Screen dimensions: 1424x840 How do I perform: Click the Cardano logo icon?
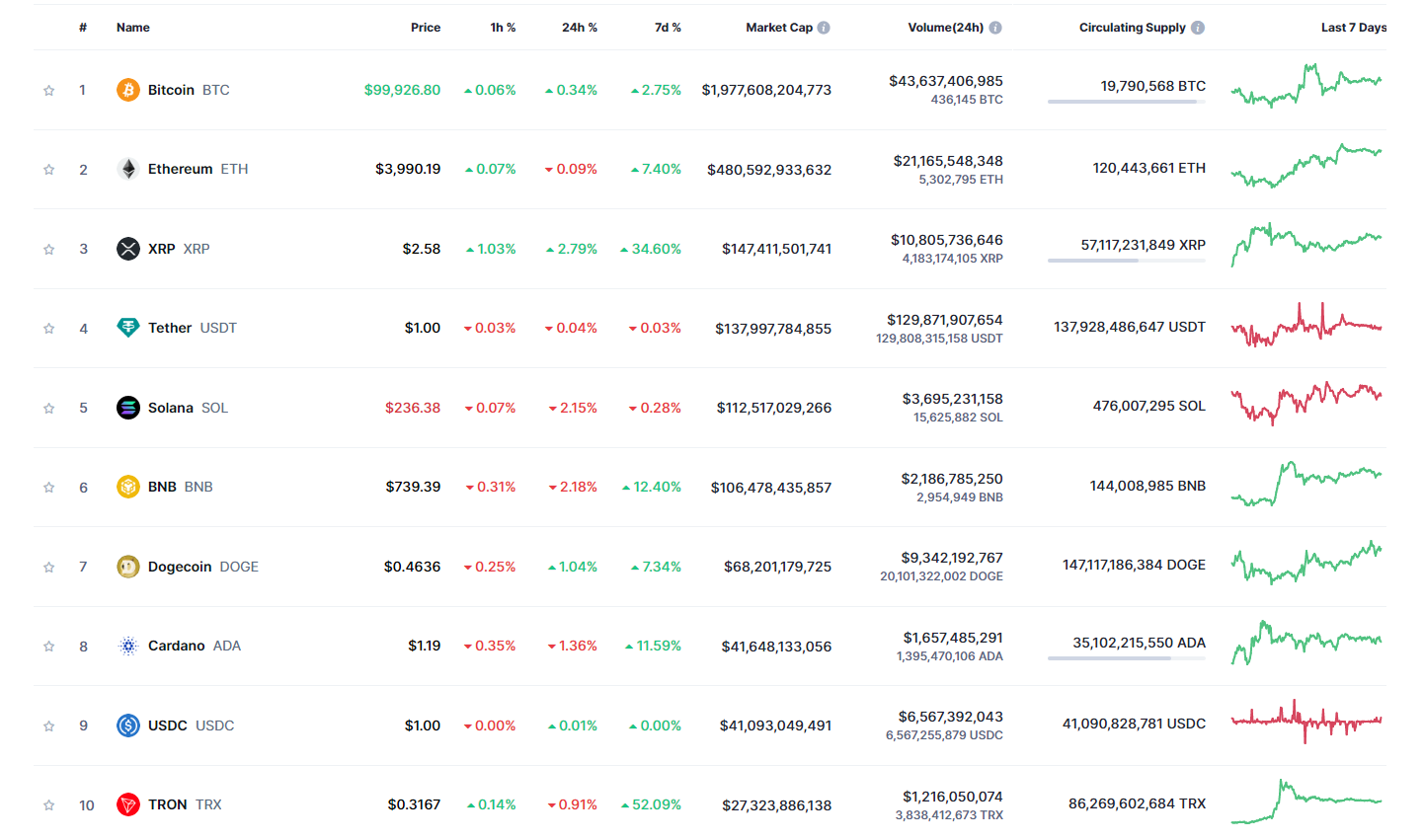[x=128, y=646]
